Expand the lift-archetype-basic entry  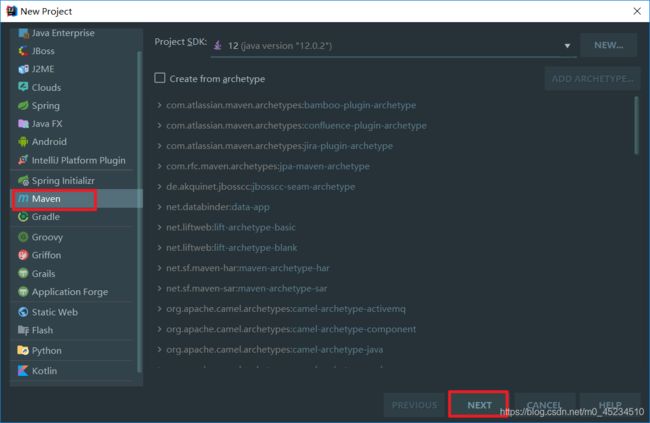tap(159, 227)
